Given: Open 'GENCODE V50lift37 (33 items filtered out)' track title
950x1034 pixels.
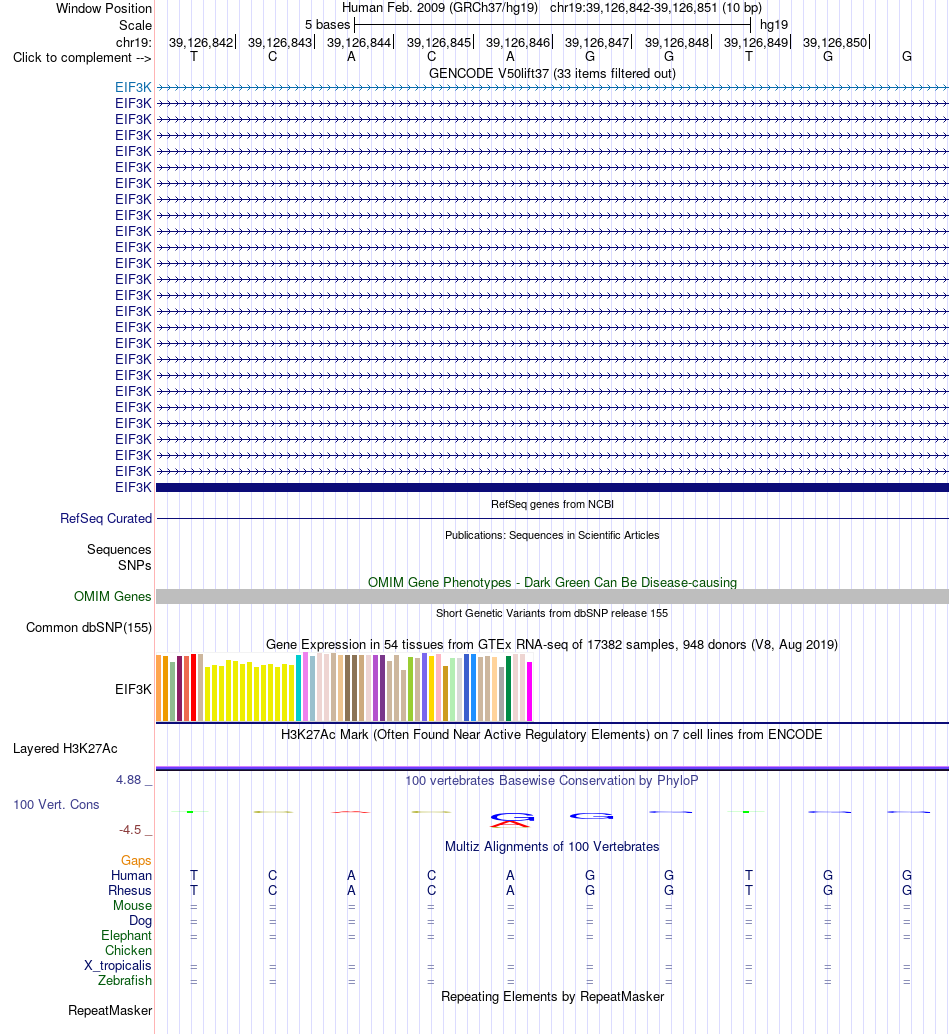Looking at the screenshot, I should [552, 73].
